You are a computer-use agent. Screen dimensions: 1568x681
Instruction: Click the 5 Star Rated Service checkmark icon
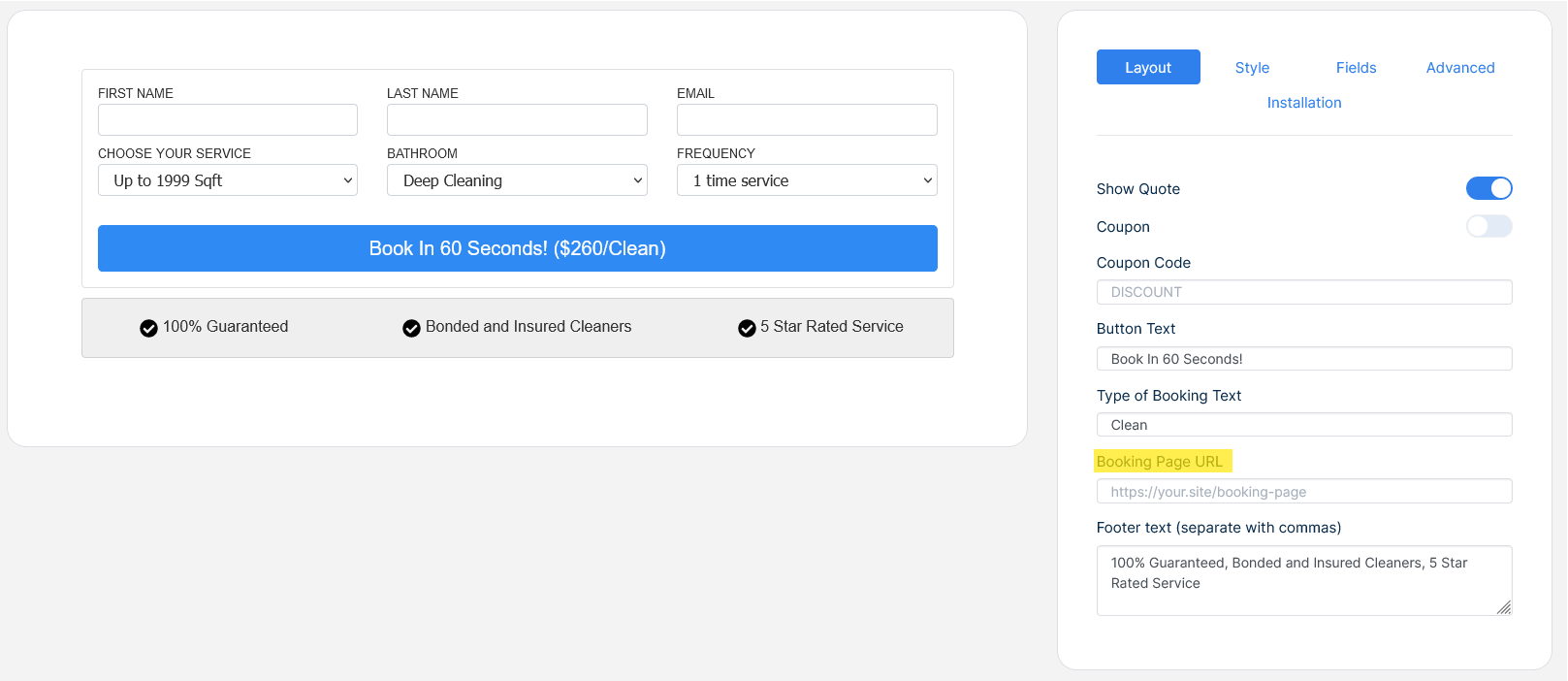coord(747,328)
